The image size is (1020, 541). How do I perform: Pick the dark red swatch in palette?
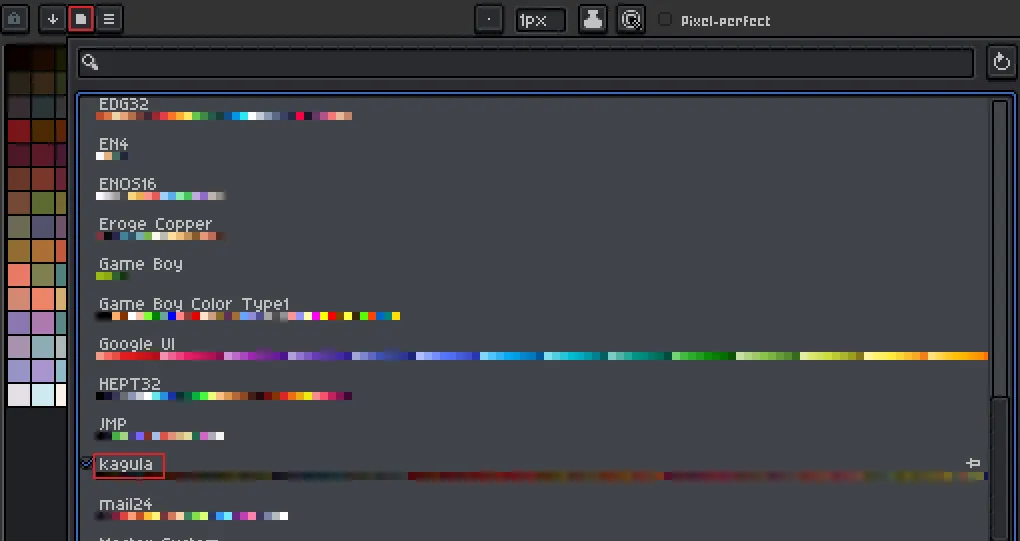click(x=19, y=131)
